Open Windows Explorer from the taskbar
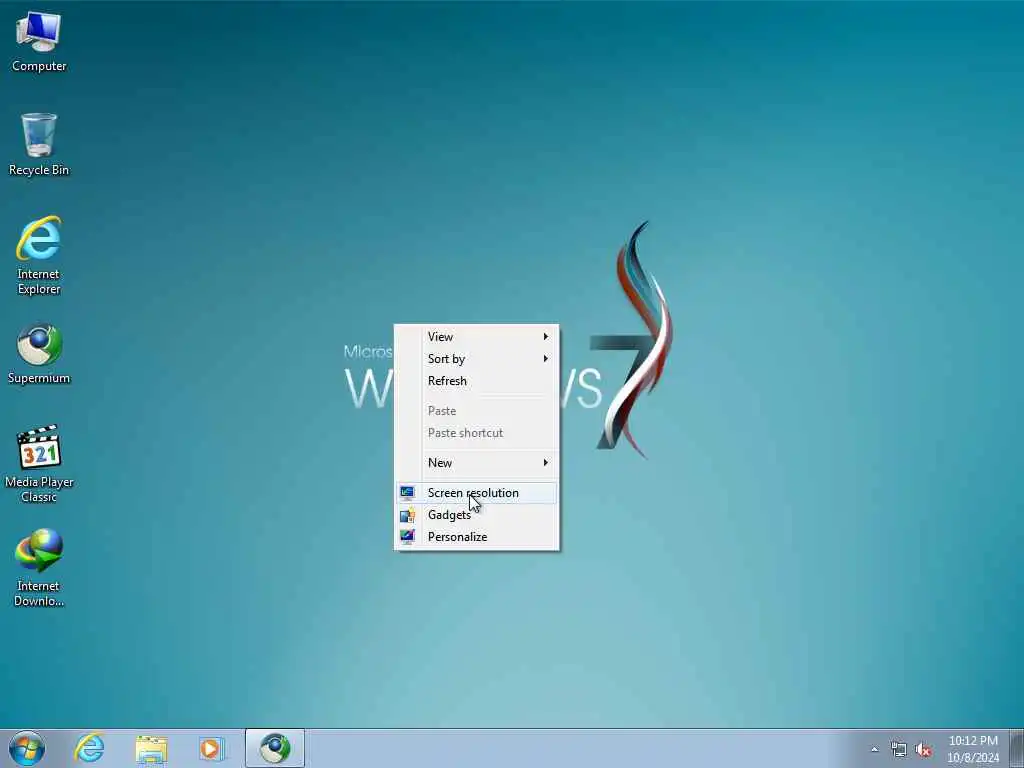This screenshot has height=768, width=1024. pos(152,748)
